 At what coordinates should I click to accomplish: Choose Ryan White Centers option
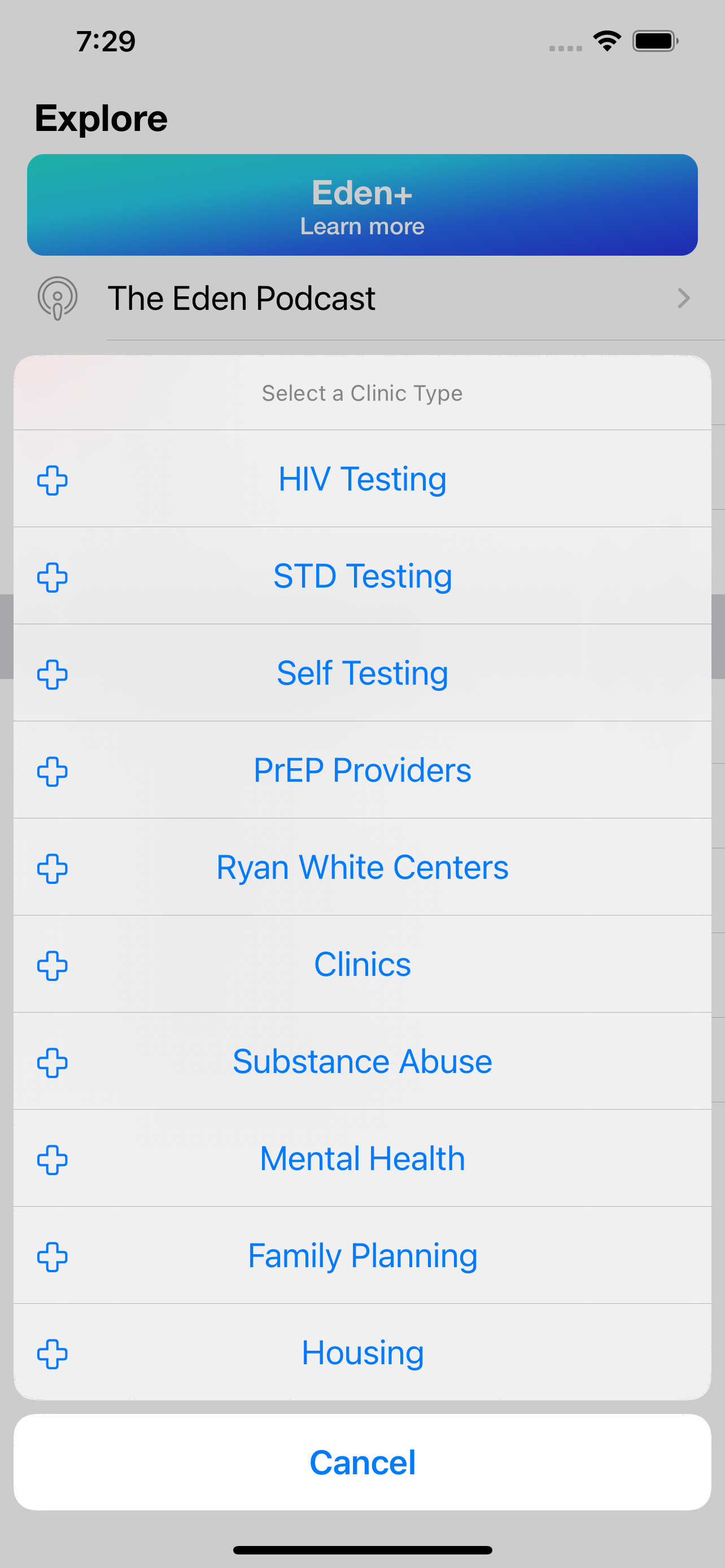coord(362,868)
